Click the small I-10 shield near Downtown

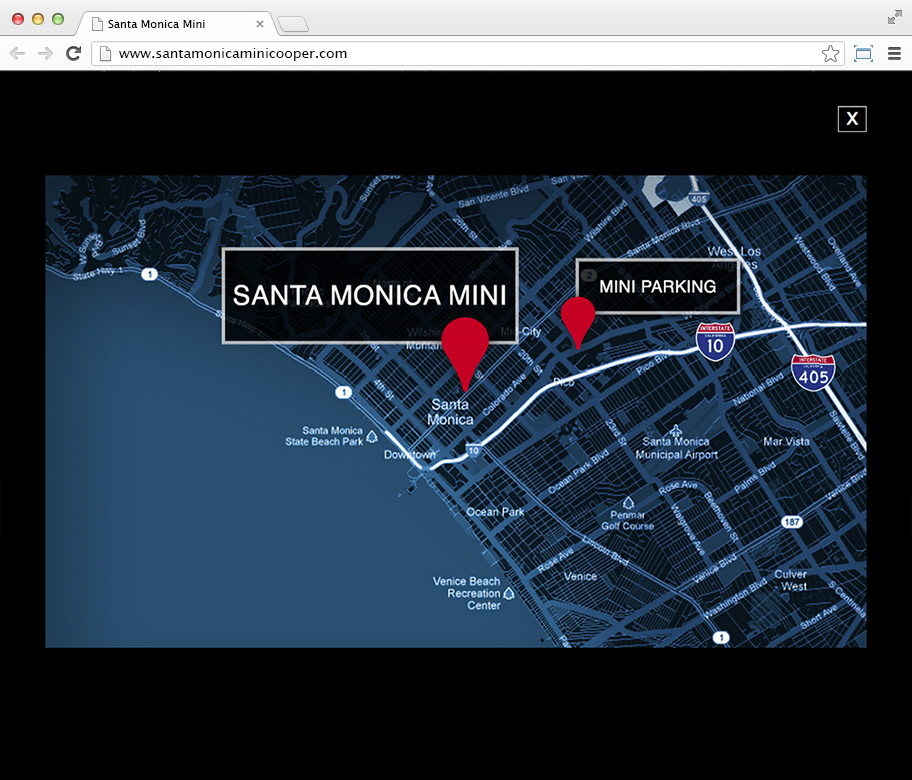[x=473, y=450]
